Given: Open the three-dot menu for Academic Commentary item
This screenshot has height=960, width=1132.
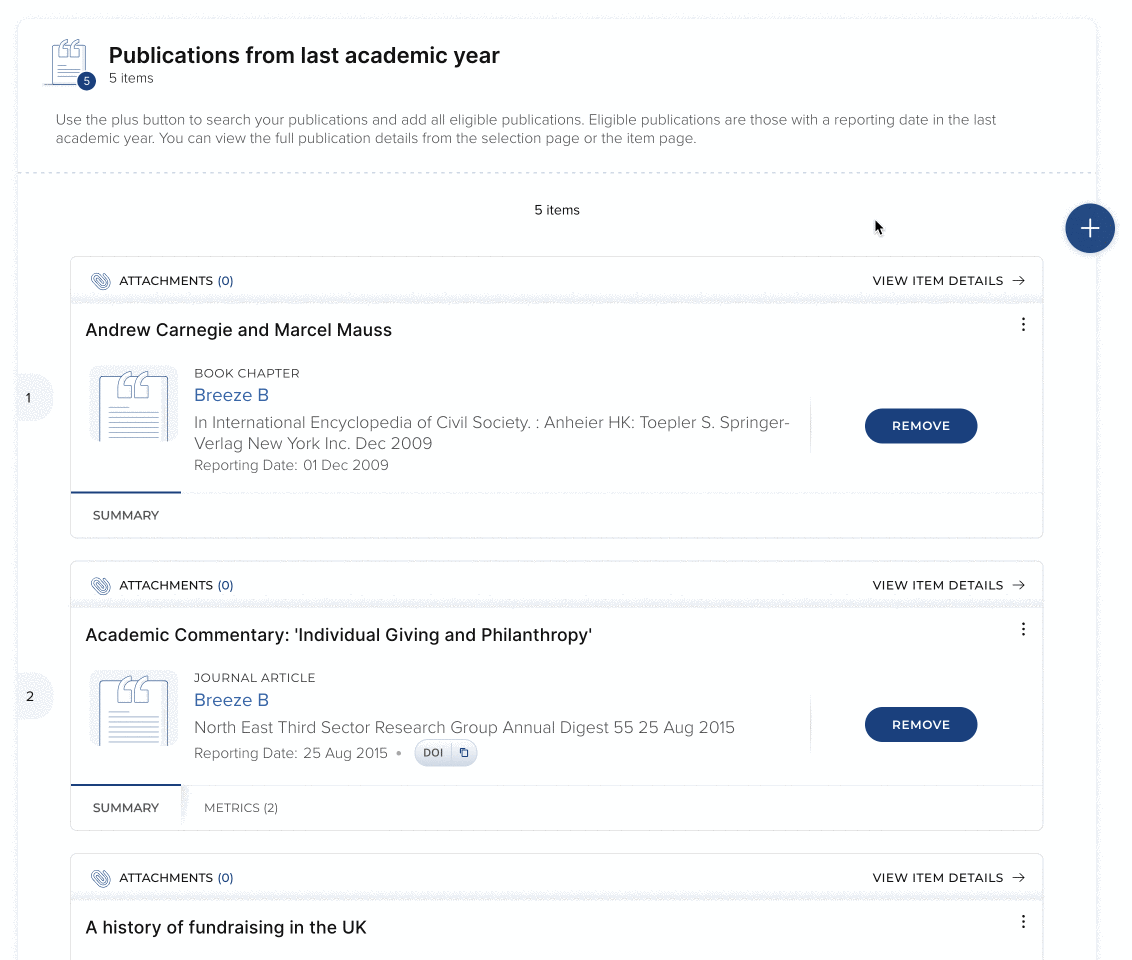Looking at the screenshot, I should click(x=1023, y=629).
